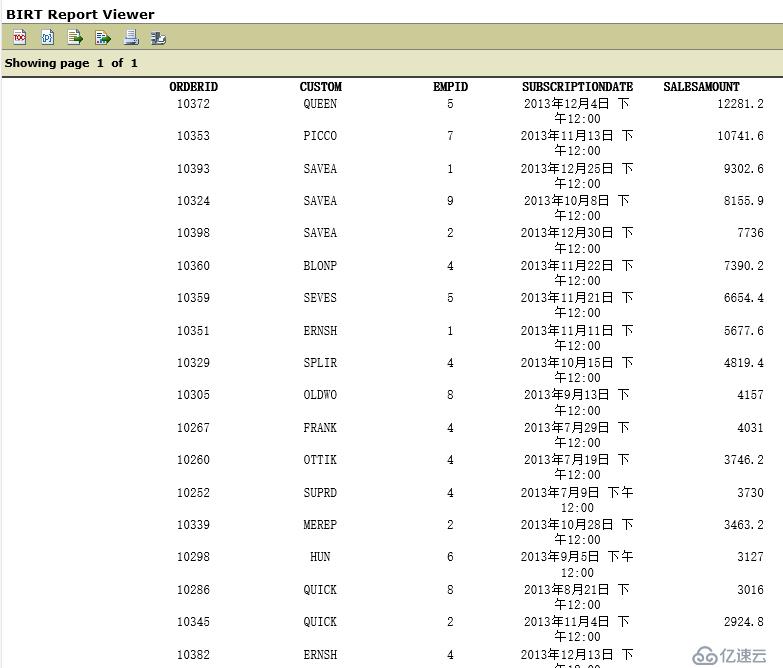Click the print report icon
This screenshot has height=668, width=783.
(131, 37)
